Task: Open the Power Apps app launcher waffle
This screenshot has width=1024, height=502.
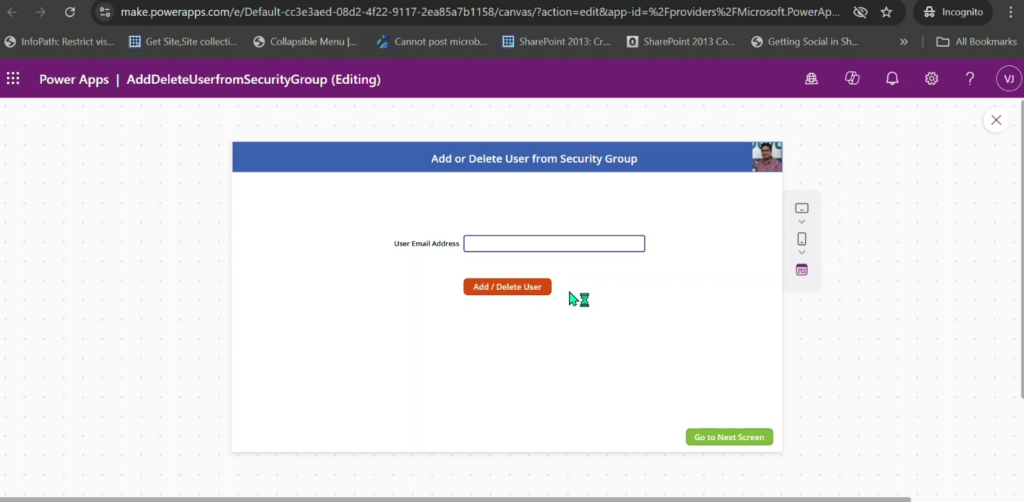Action: [x=13, y=79]
